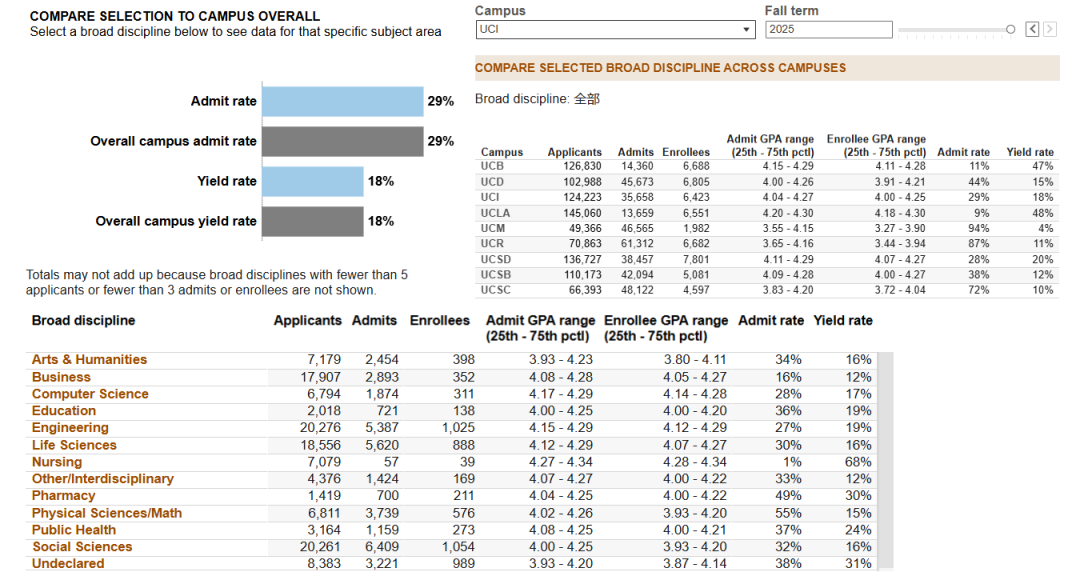This screenshot has width=1080, height=576.
Task: Choose the Computer Science discipline
Action: click(x=90, y=394)
